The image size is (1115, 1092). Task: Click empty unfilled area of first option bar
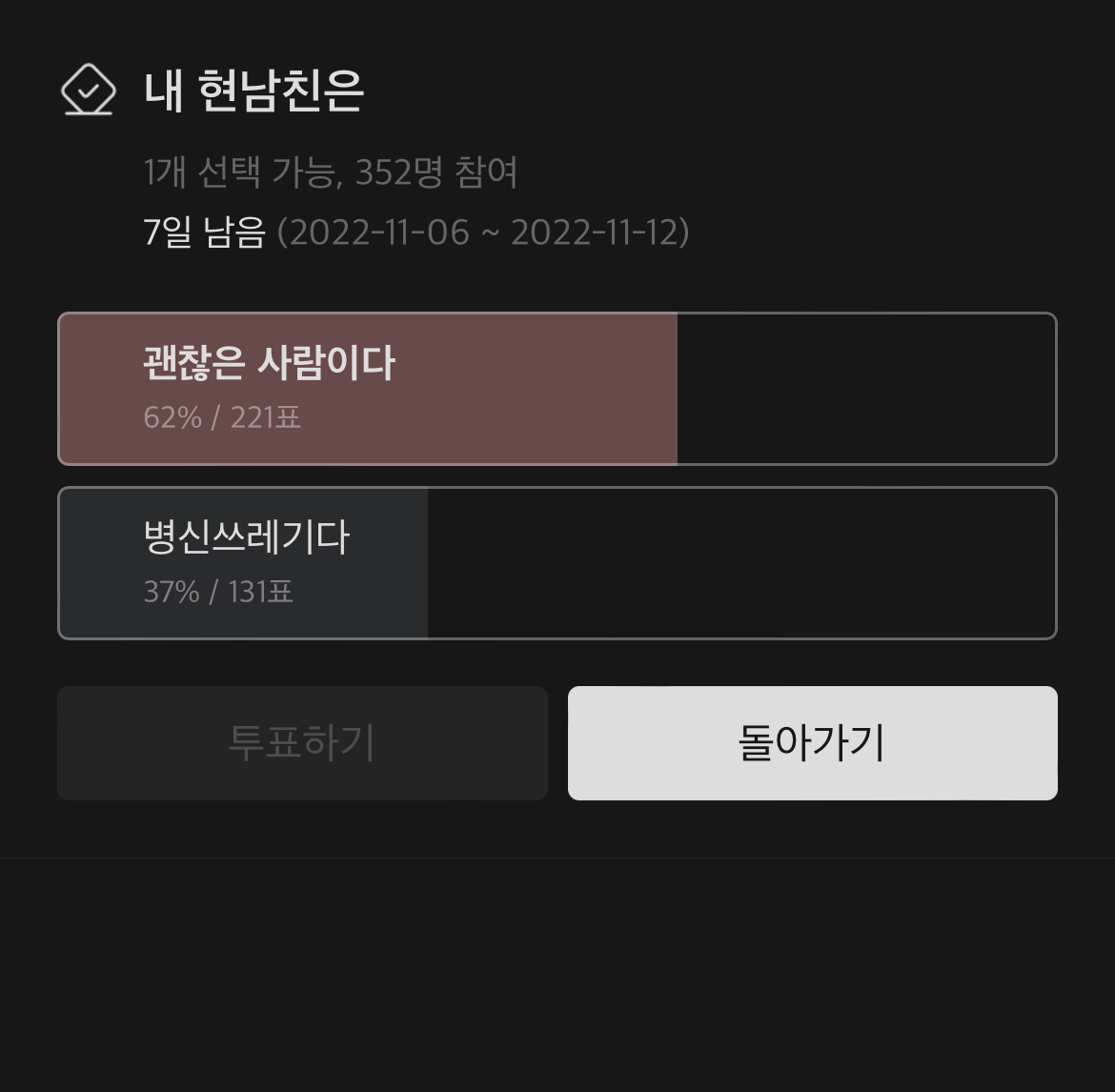(x=865, y=389)
